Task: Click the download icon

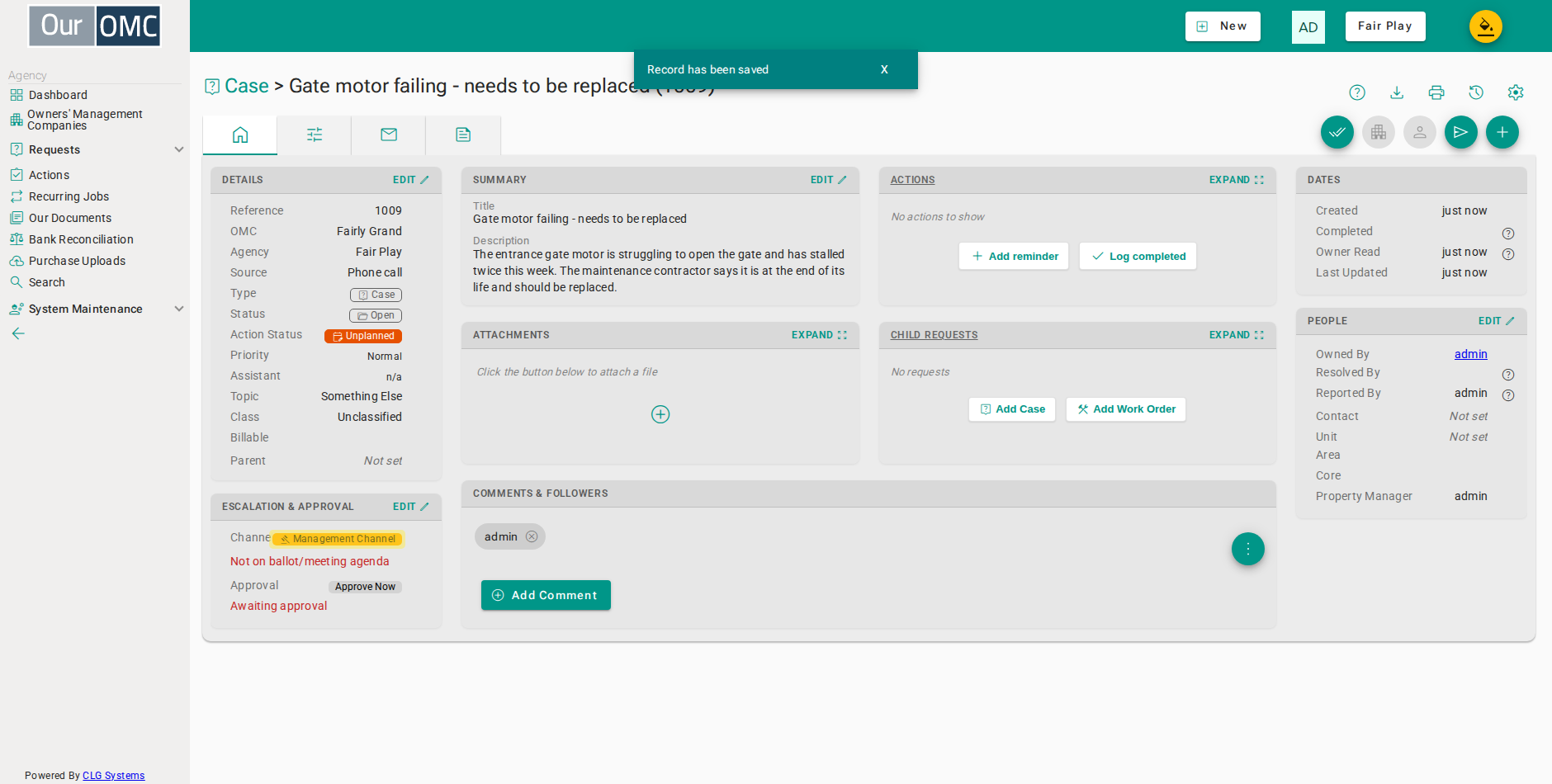Action: [x=1397, y=92]
